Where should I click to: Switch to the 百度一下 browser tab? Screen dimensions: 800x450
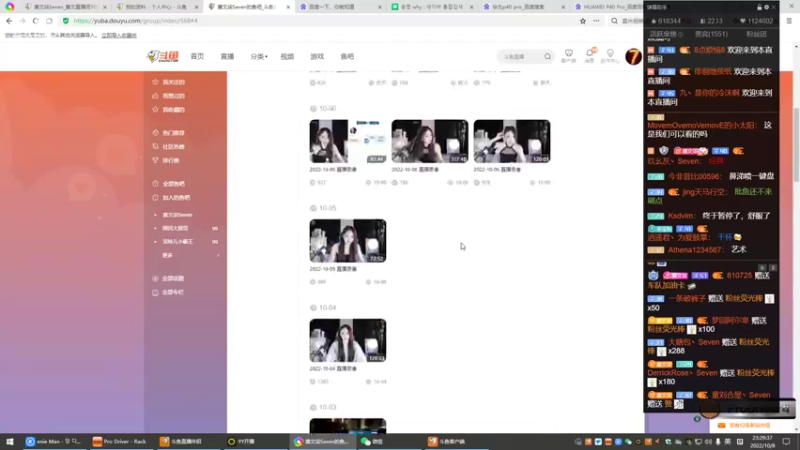tap(341, 7)
